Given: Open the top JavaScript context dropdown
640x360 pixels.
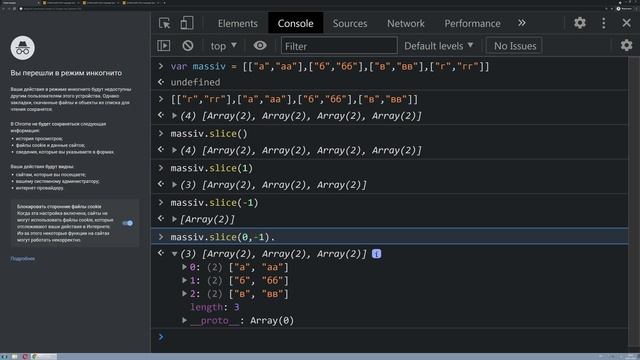Looking at the screenshot, I should (223, 46).
